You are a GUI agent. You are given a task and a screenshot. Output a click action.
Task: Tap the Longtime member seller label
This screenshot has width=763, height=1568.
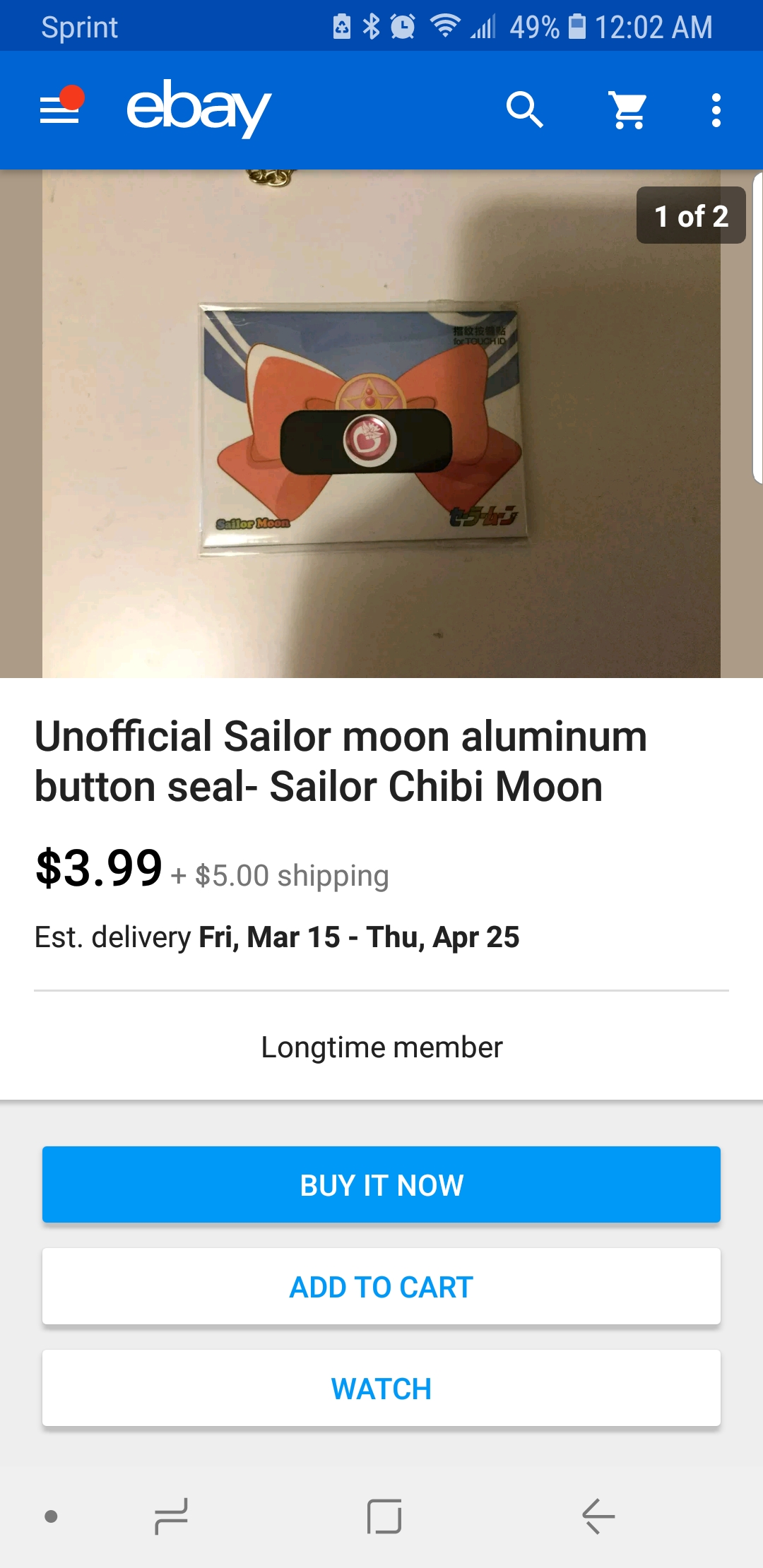381,1047
